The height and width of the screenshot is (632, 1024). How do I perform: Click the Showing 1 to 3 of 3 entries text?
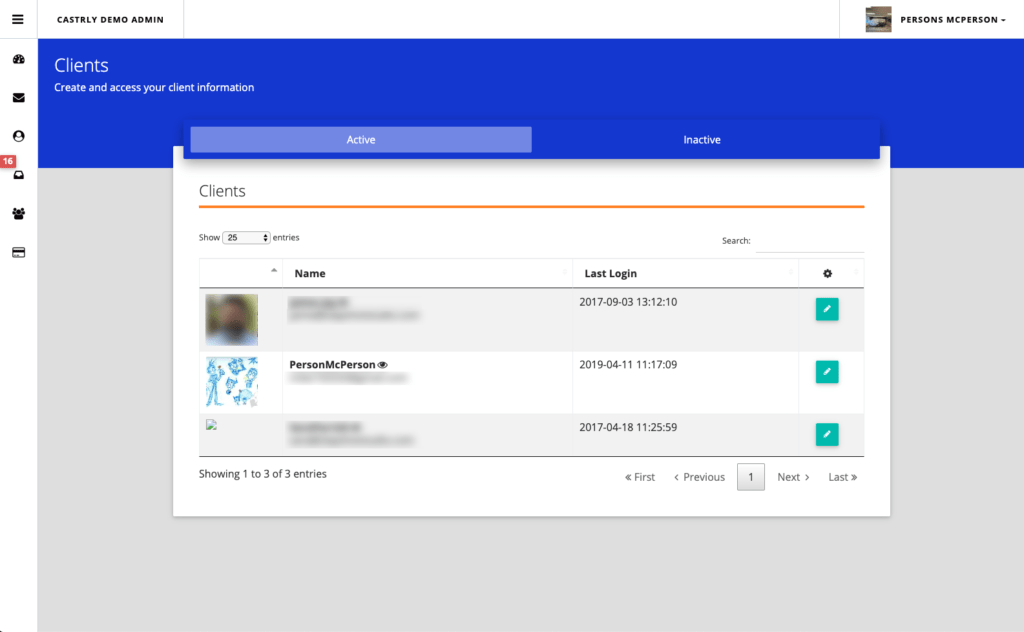point(263,474)
